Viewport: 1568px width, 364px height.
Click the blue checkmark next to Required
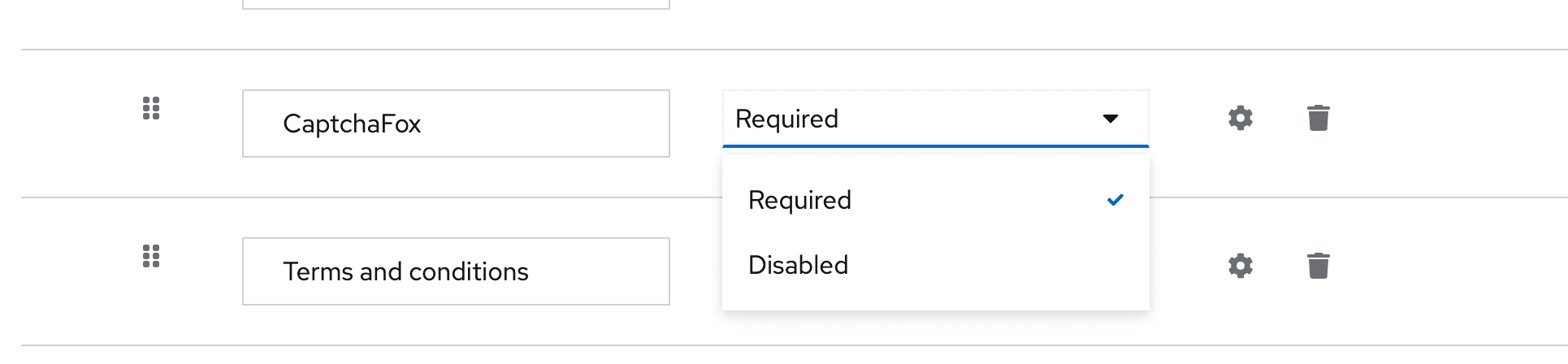(1115, 200)
